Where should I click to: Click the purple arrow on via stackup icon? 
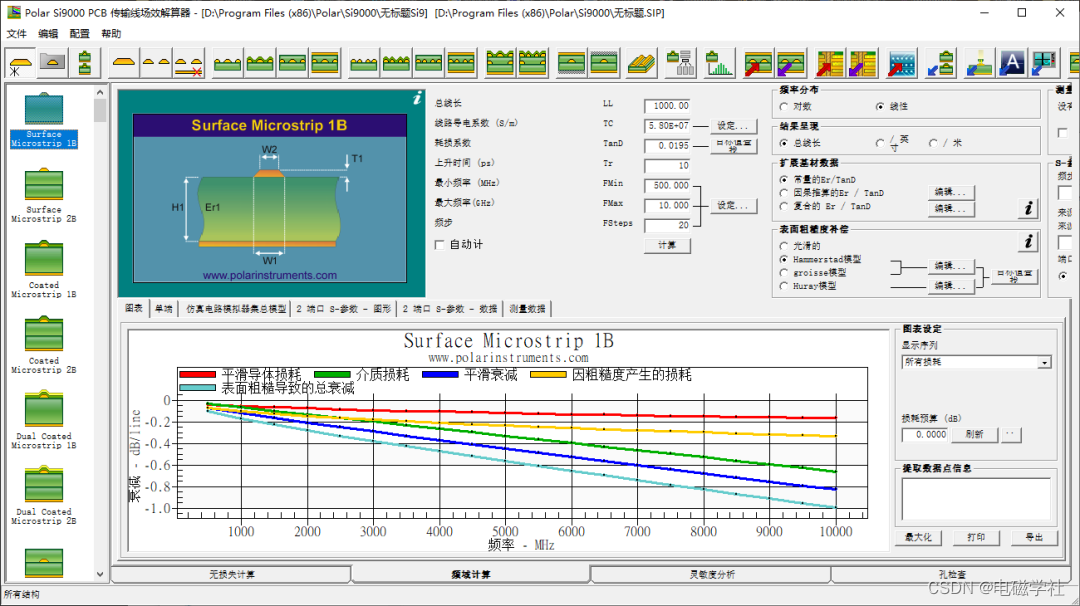point(862,63)
